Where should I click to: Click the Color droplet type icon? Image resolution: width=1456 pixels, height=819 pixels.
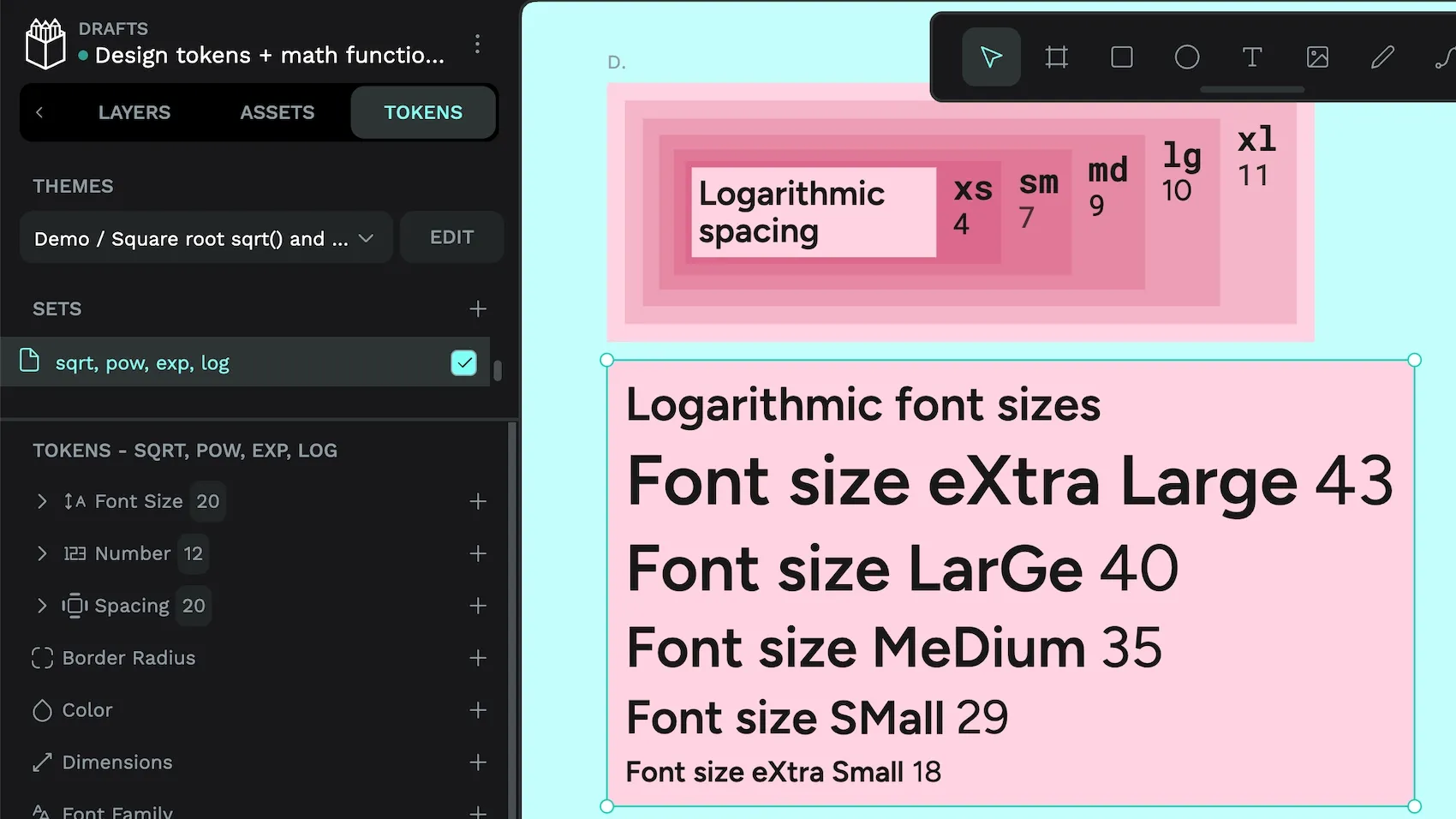(x=42, y=710)
